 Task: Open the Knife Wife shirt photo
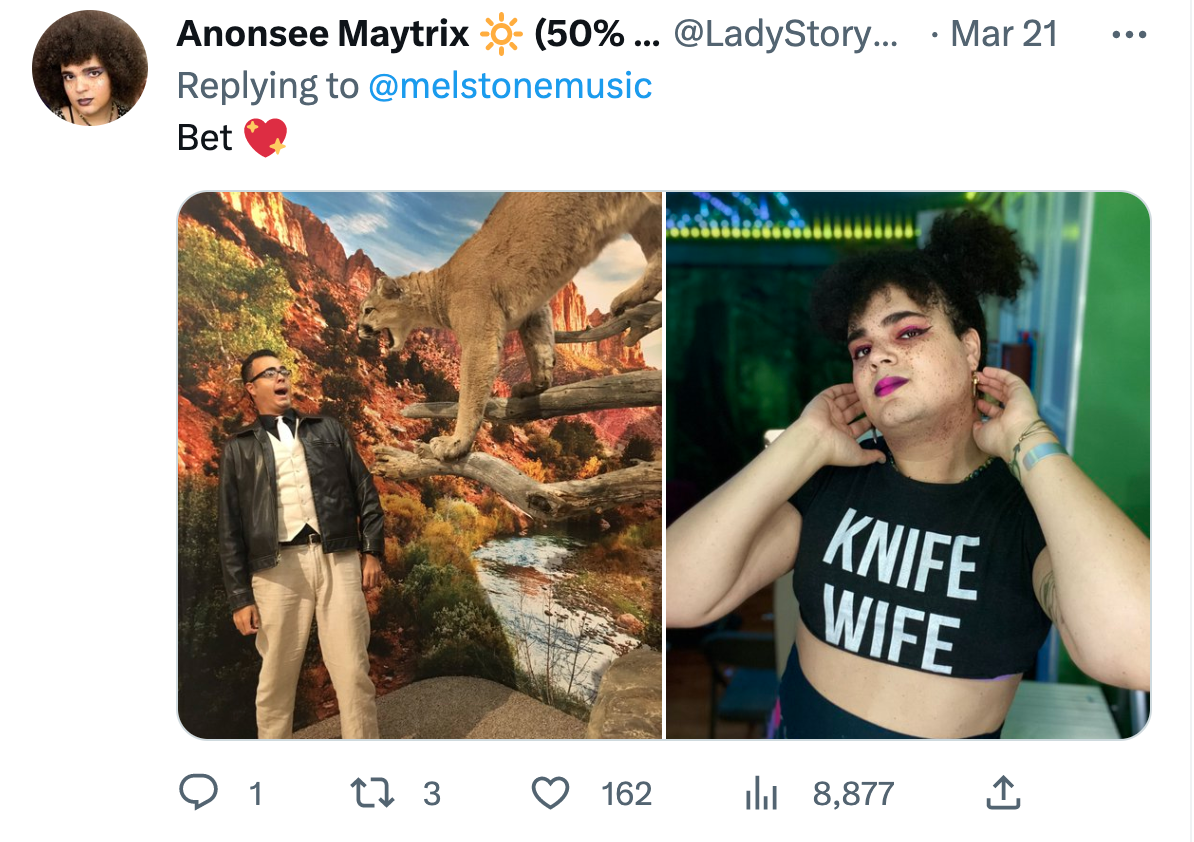pyautogui.click(x=908, y=465)
